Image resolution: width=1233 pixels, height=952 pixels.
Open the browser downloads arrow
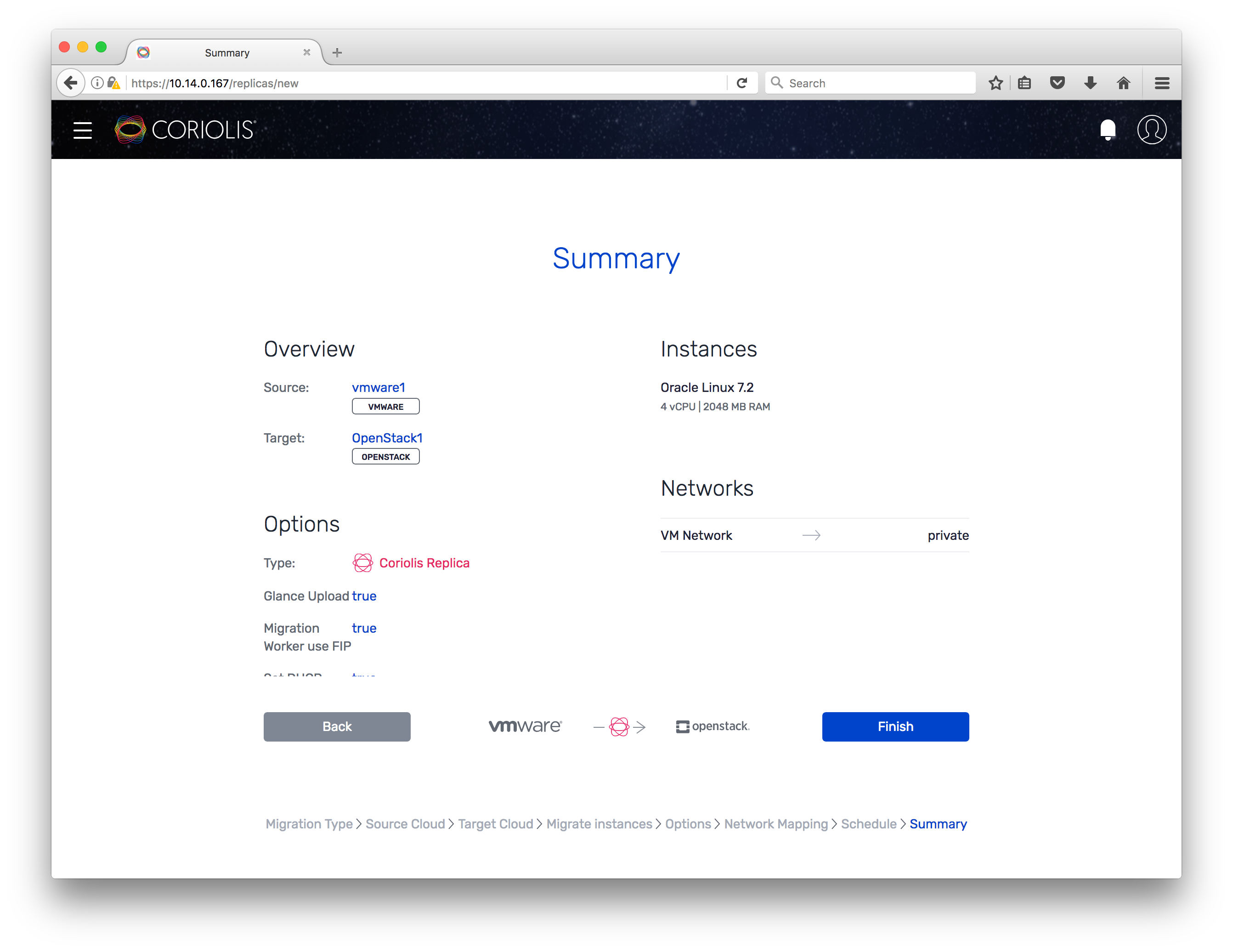(x=1090, y=83)
